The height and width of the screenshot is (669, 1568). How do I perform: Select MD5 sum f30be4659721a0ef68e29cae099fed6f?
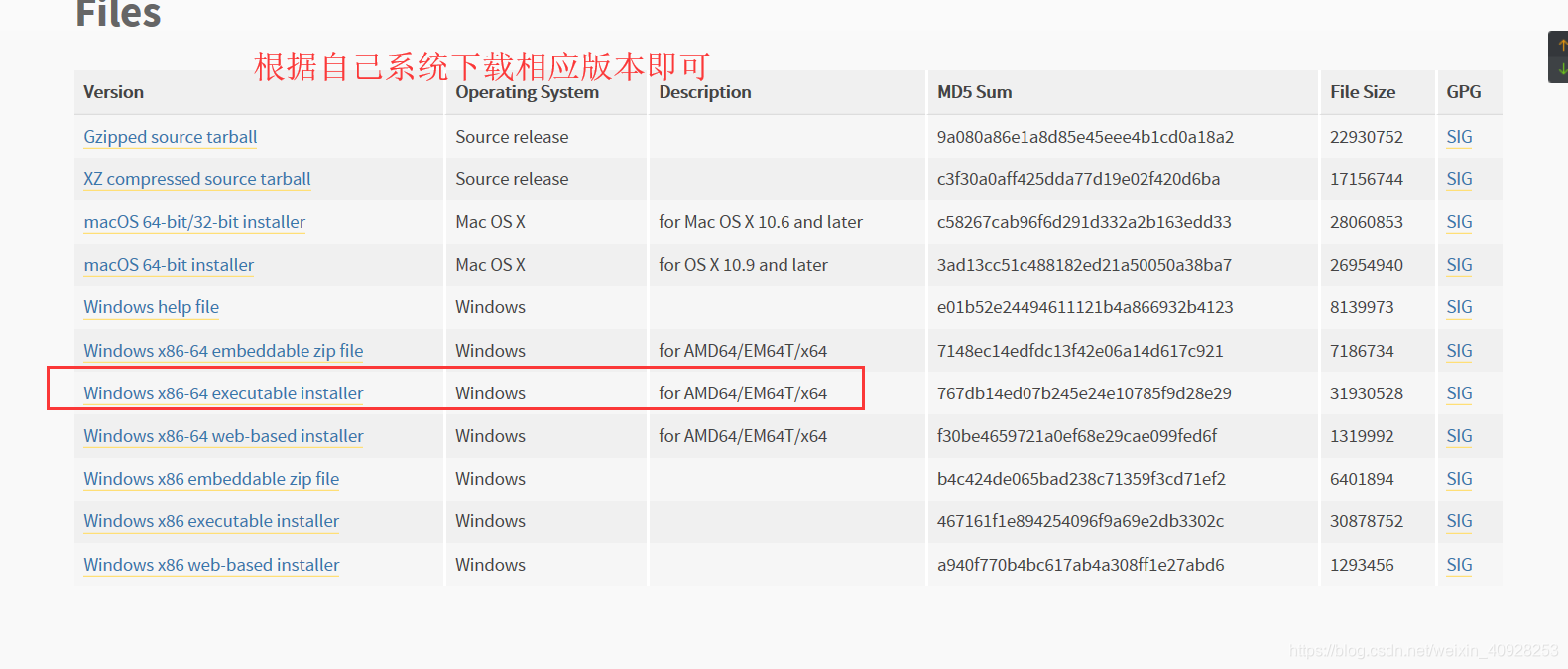(1077, 436)
